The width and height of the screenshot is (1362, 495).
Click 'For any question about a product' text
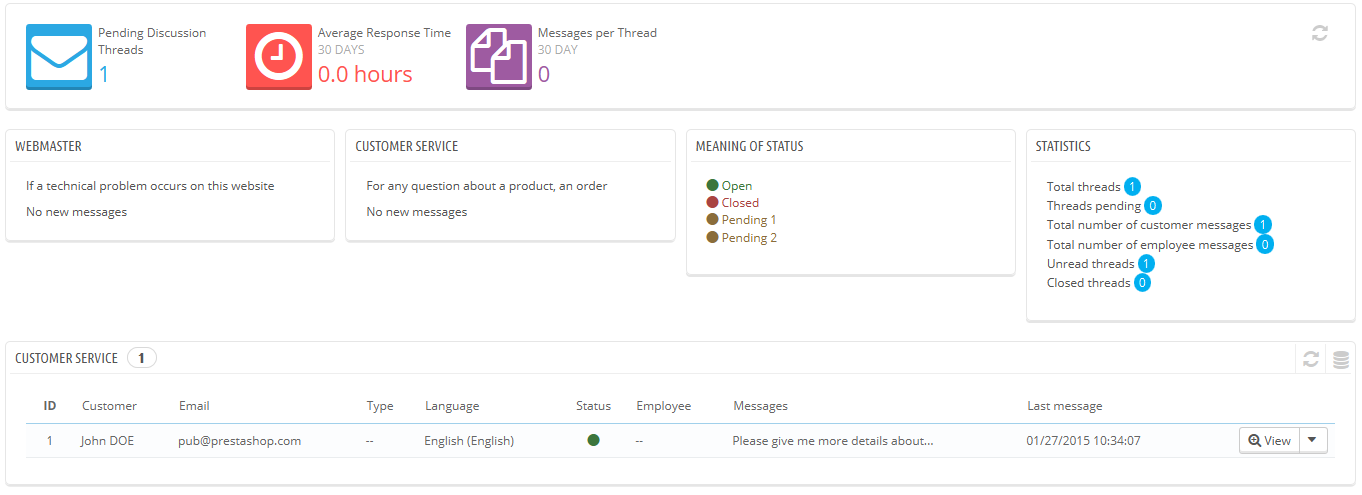[487, 185]
